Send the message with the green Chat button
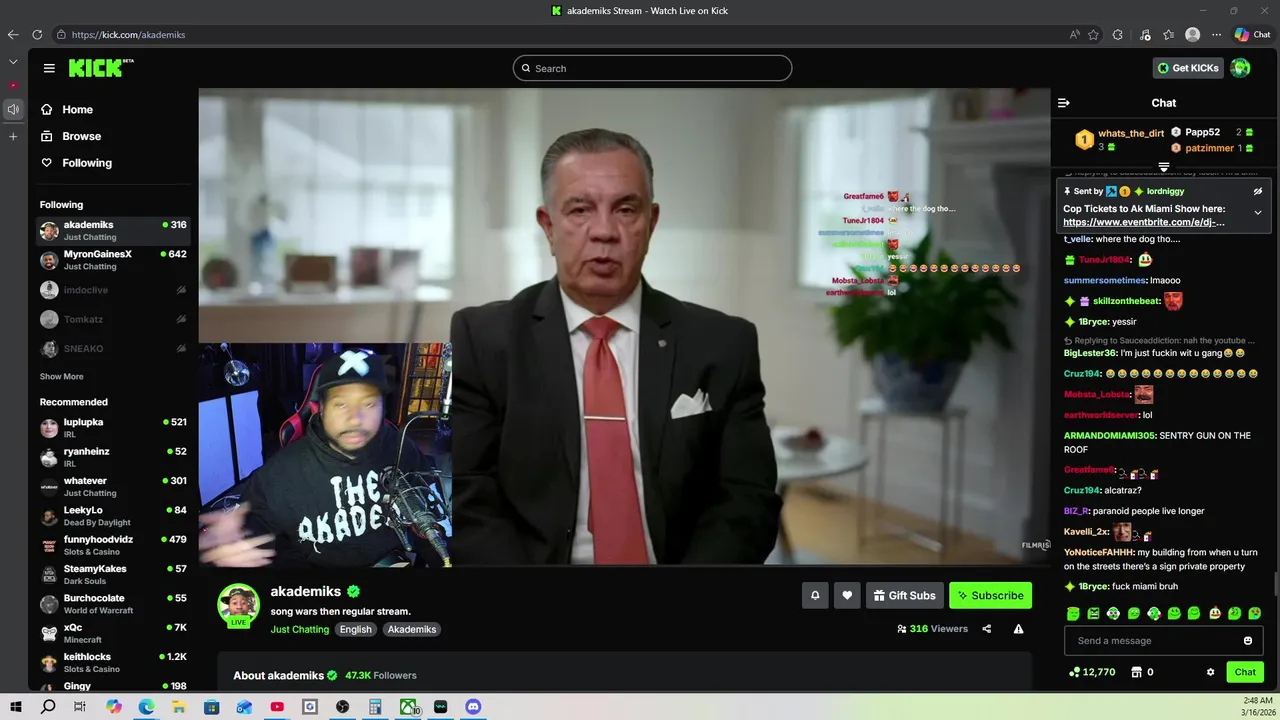Image resolution: width=1280 pixels, height=720 pixels. tap(1245, 672)
